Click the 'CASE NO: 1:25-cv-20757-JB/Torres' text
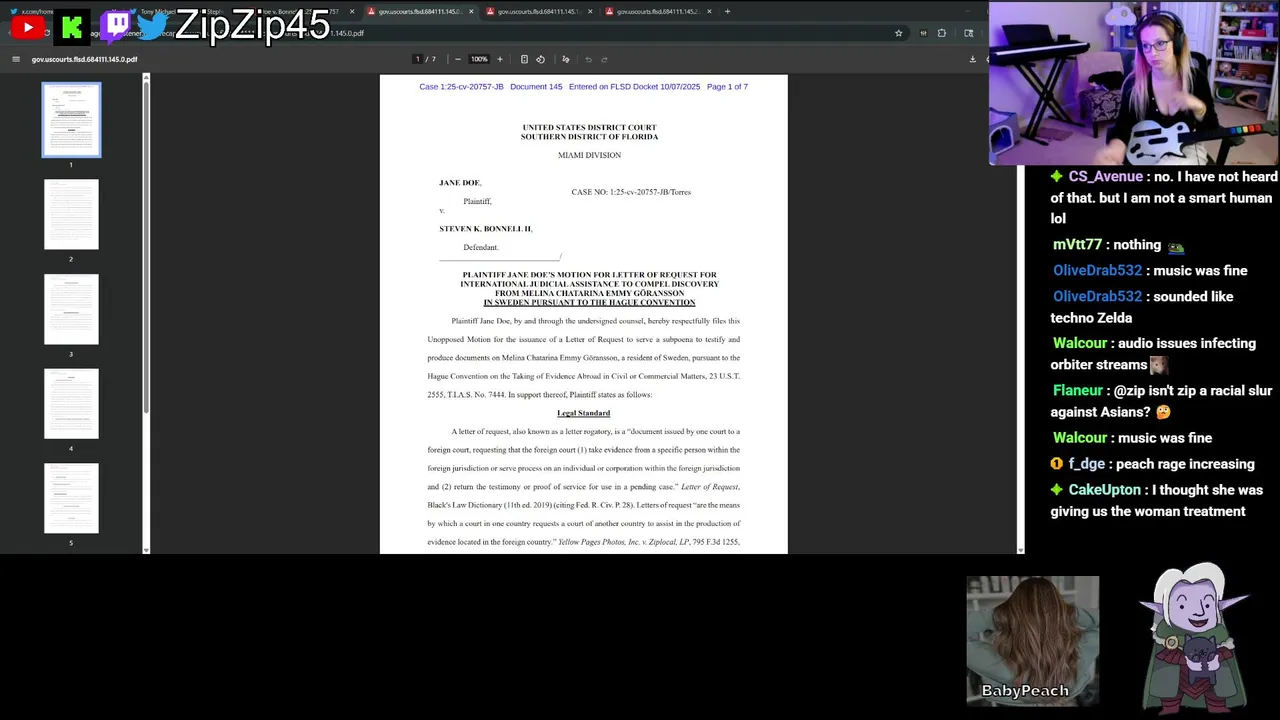 click(x=631, y=192)
